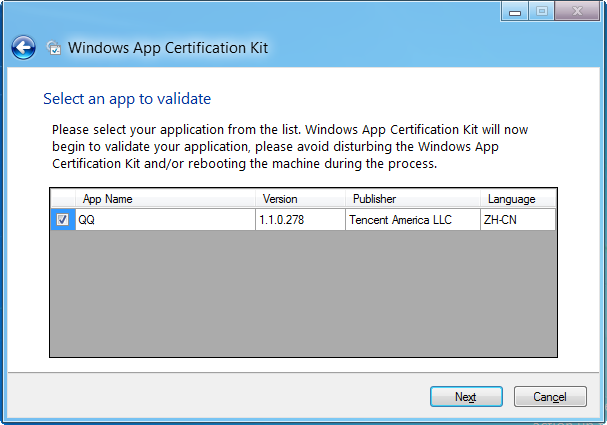The width and height of the screenshot is (607, 425).
Task: Close the Certification Kit window
Action: pos(577,11)
